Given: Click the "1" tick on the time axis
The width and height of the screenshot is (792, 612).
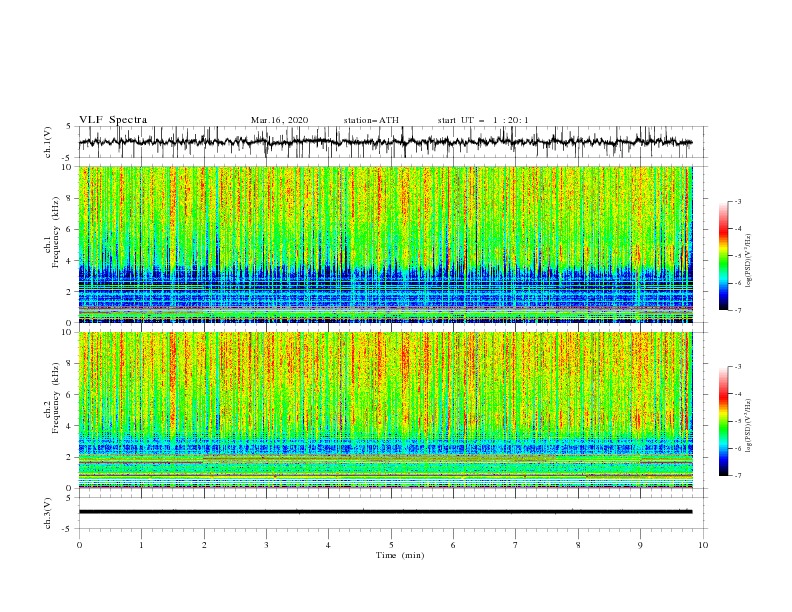Looking at the screenshot, I should pos(141,545).
